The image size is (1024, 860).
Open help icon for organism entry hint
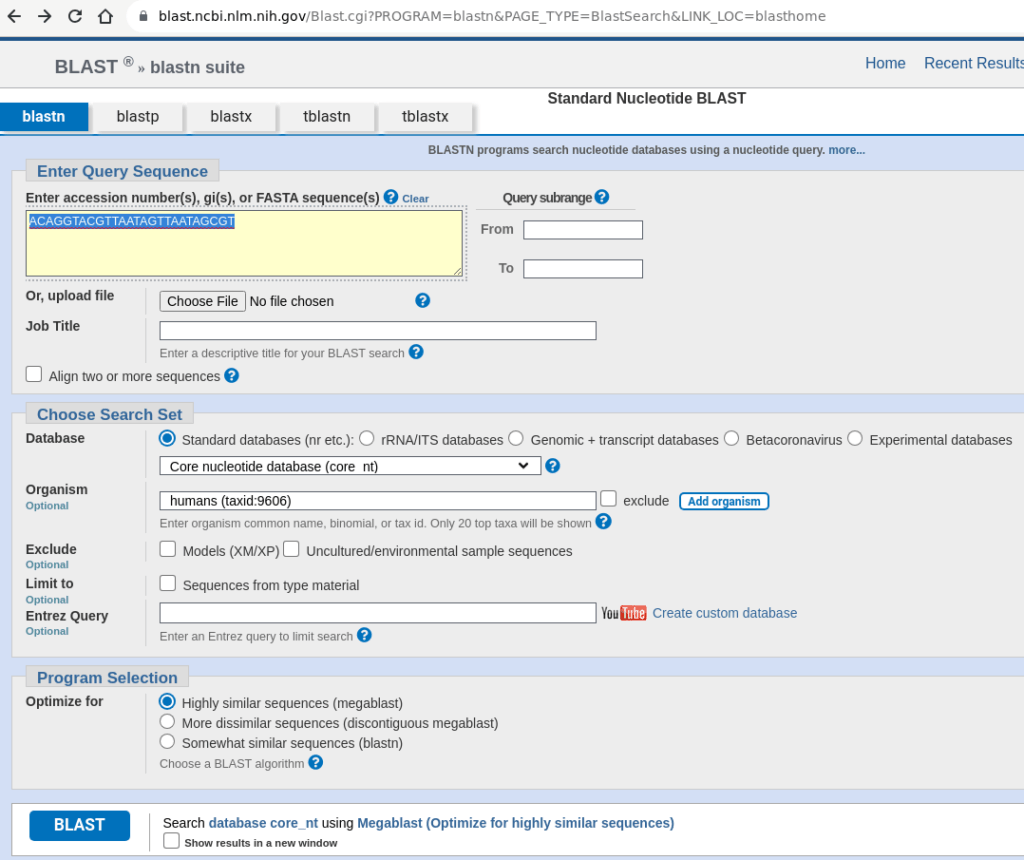(x=603, y=522)
